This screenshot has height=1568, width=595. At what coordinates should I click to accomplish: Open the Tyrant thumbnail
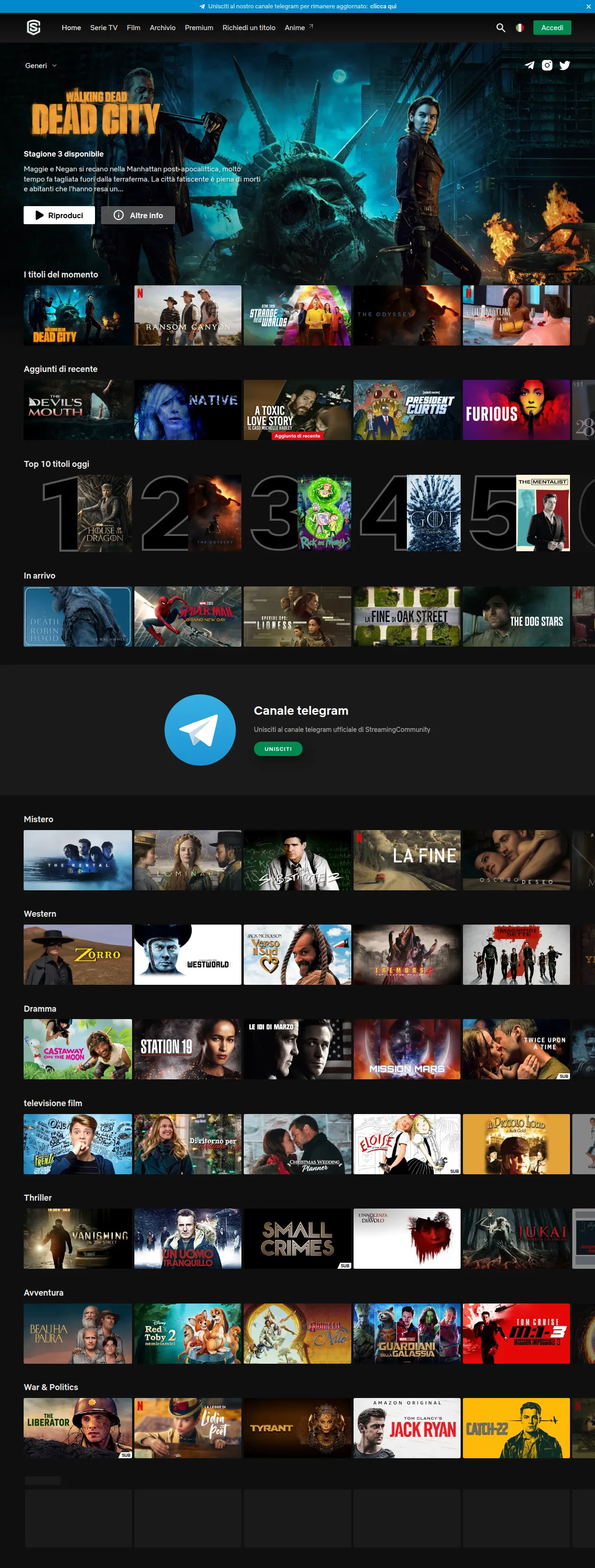point(297,1427)
